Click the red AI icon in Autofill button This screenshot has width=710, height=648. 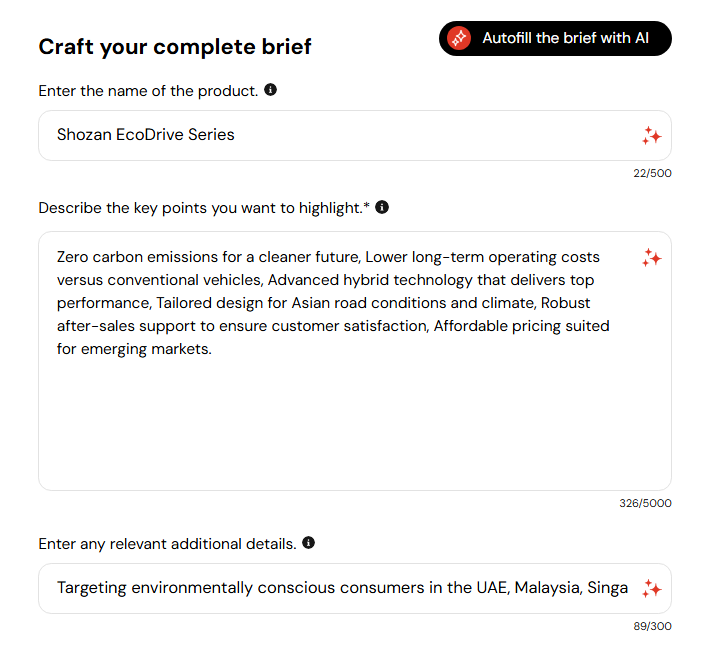[459, 38]
